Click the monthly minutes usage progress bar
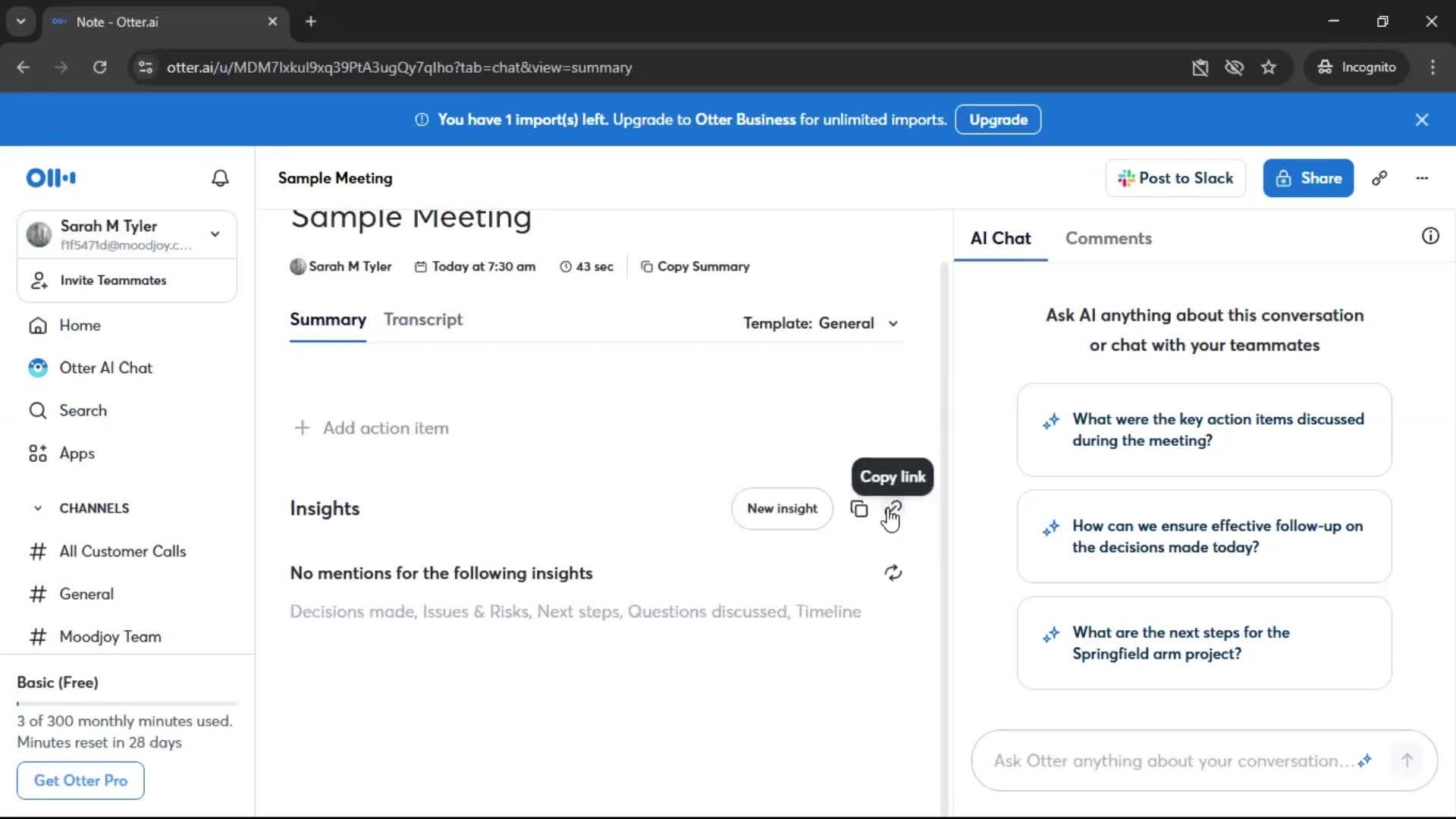 (x=127, y=704)
